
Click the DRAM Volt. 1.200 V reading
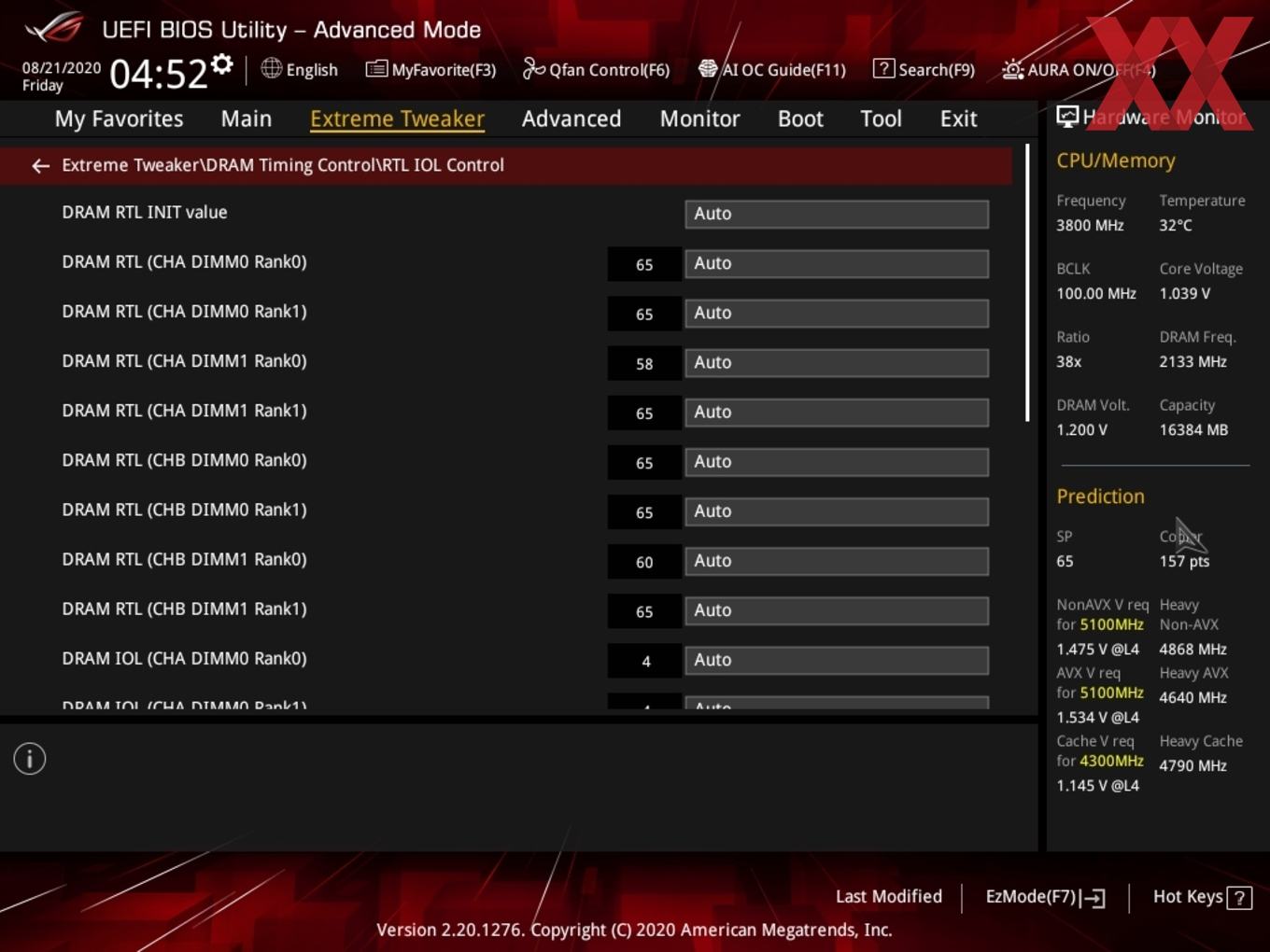coord(1081,429)
